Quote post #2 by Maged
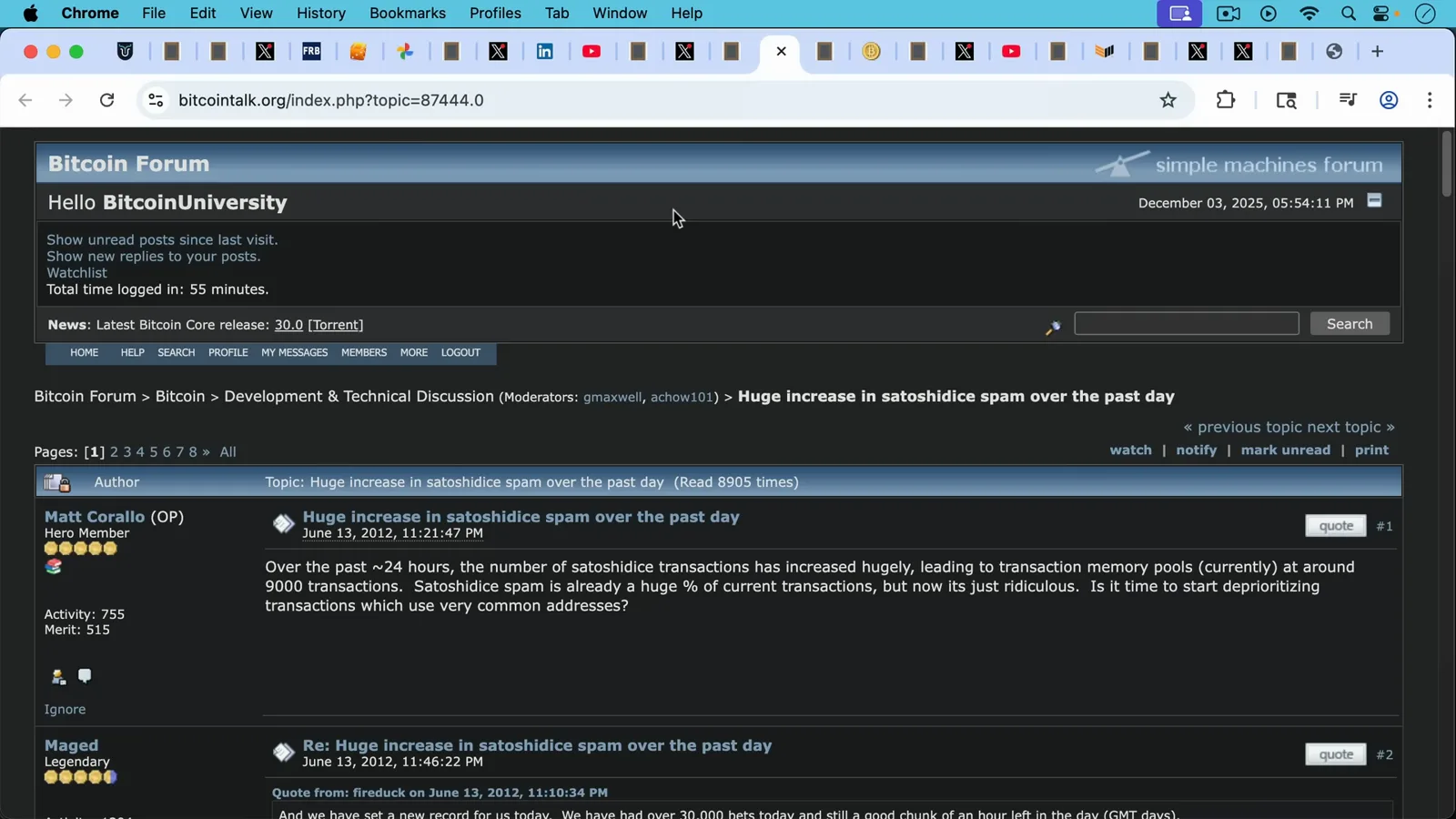This screenshot has height=819, width=1456. pos(1336,754)
